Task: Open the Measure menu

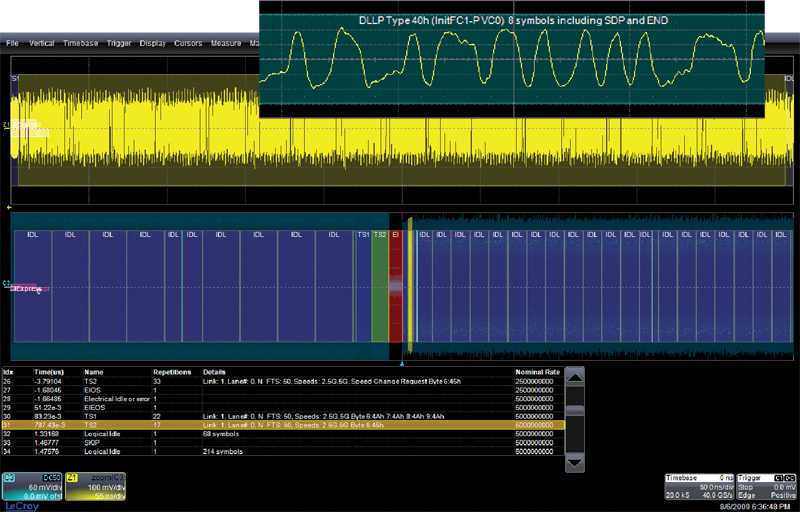Action: tap(227, 44)
